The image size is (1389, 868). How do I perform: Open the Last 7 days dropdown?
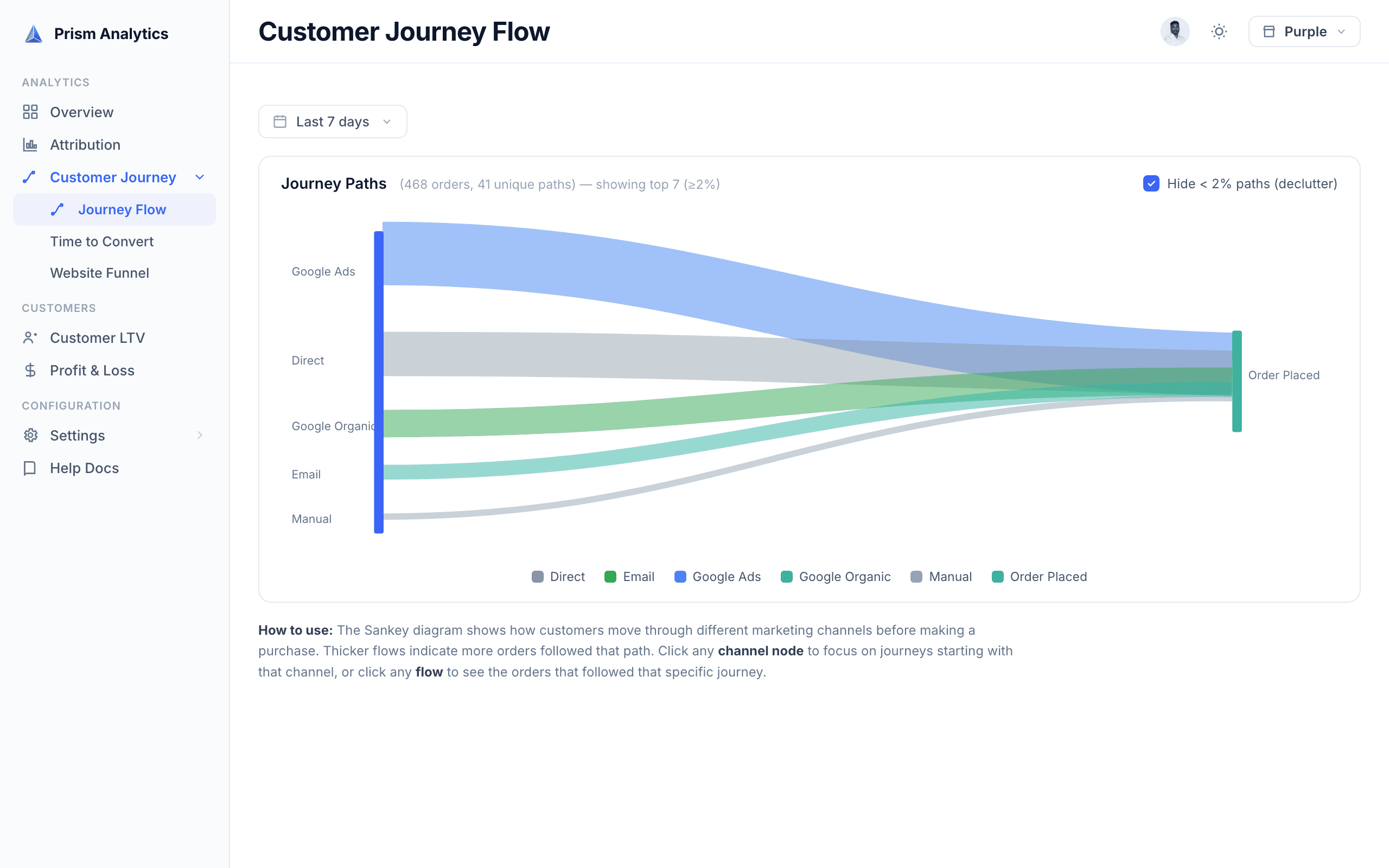point(333,122)
